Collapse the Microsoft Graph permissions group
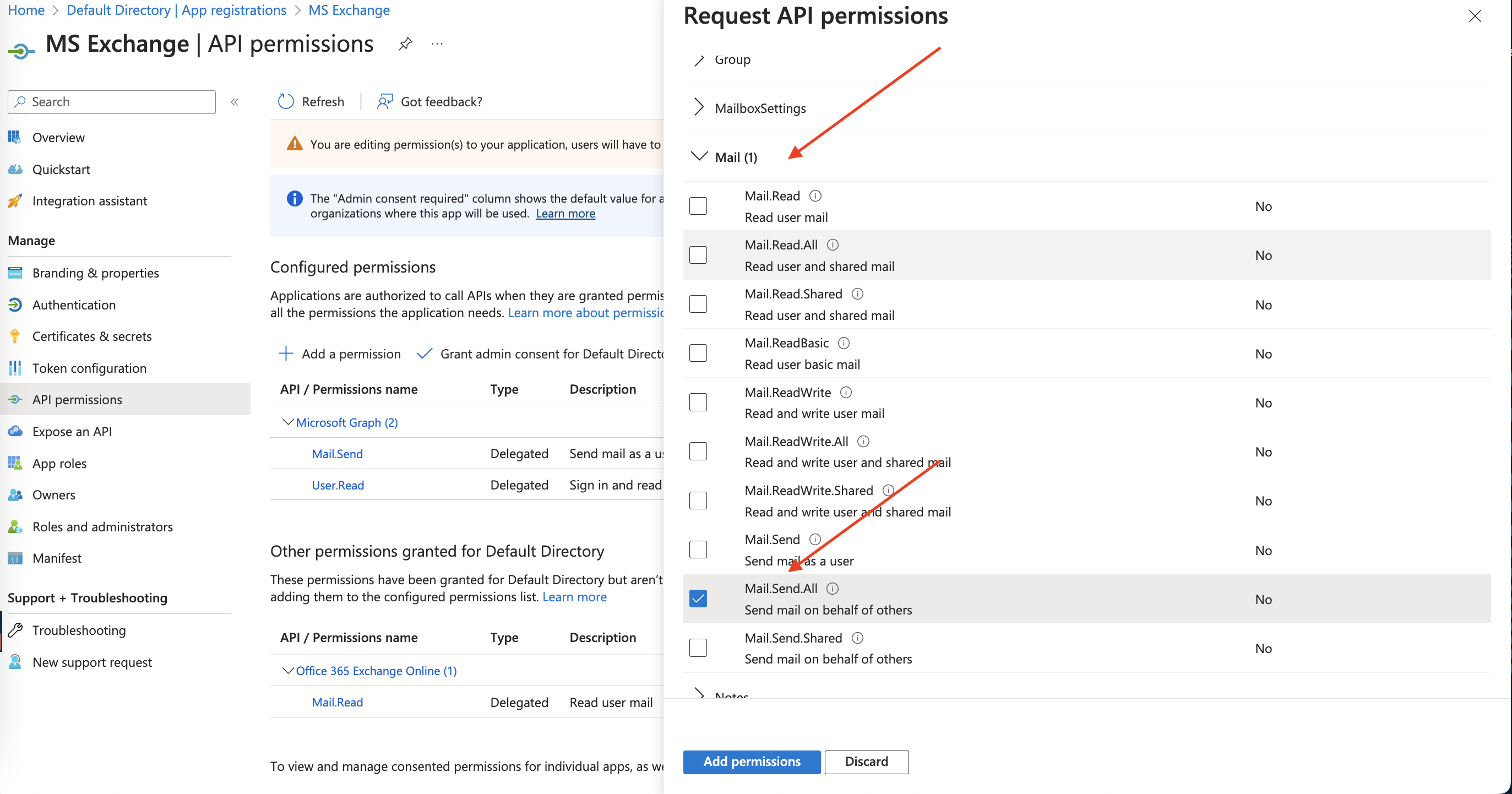This screenshot has height=794, width=1512. pos(287,422)
